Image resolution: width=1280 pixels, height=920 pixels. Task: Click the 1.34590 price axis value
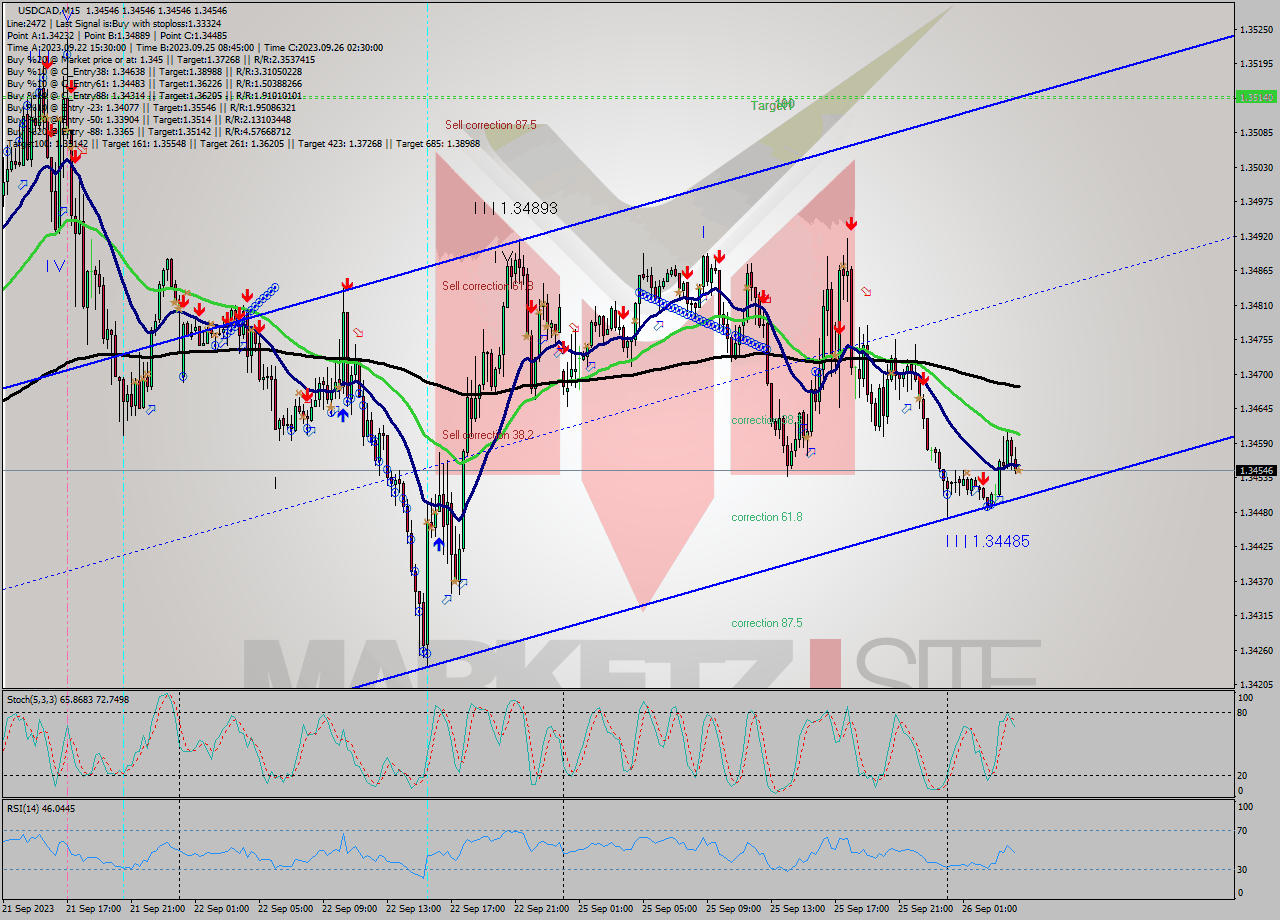click(1255, 443)
